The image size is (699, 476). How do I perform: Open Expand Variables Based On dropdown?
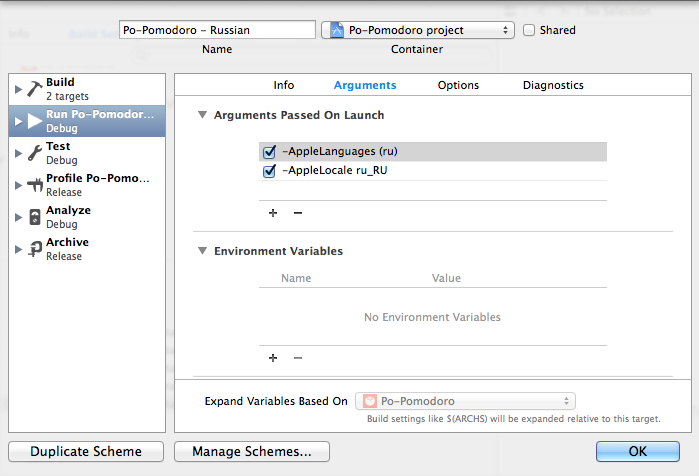click(x=465, y=401)
